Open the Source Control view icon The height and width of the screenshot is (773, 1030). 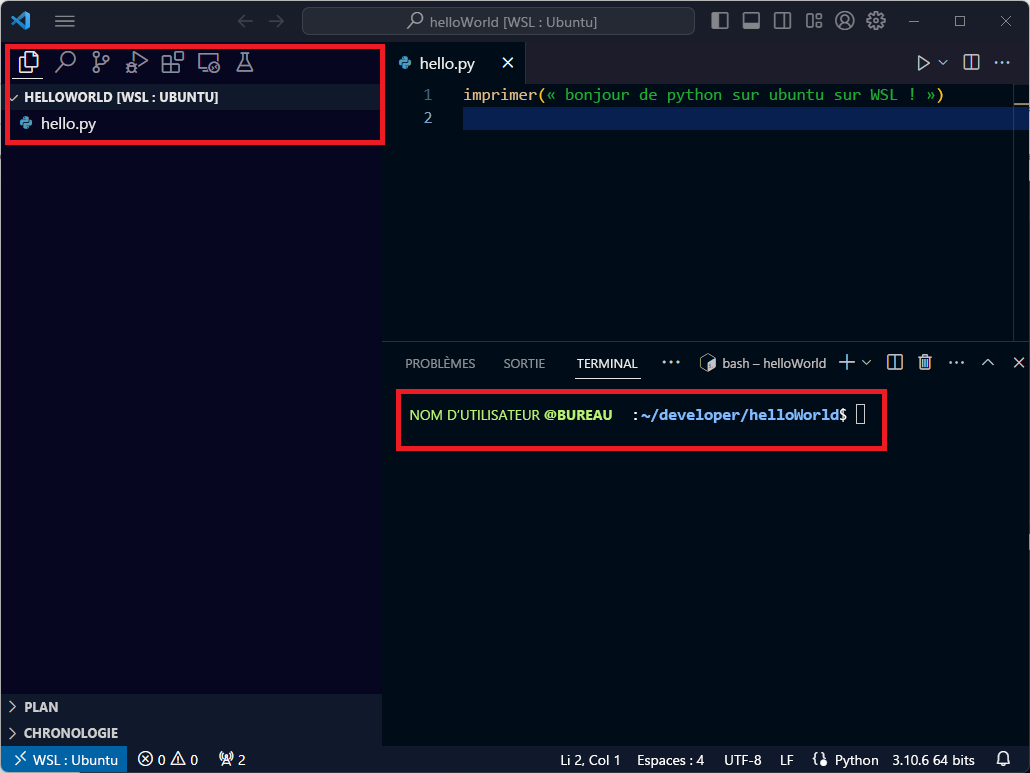pos(101,62)
